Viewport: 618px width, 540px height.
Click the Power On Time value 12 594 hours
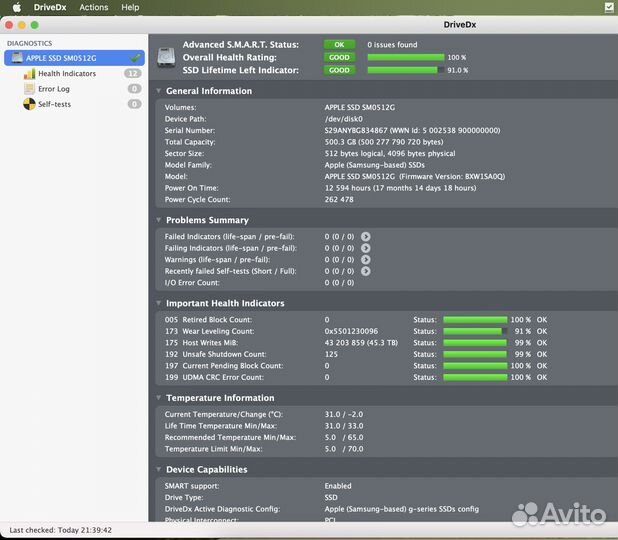point(400,188)
